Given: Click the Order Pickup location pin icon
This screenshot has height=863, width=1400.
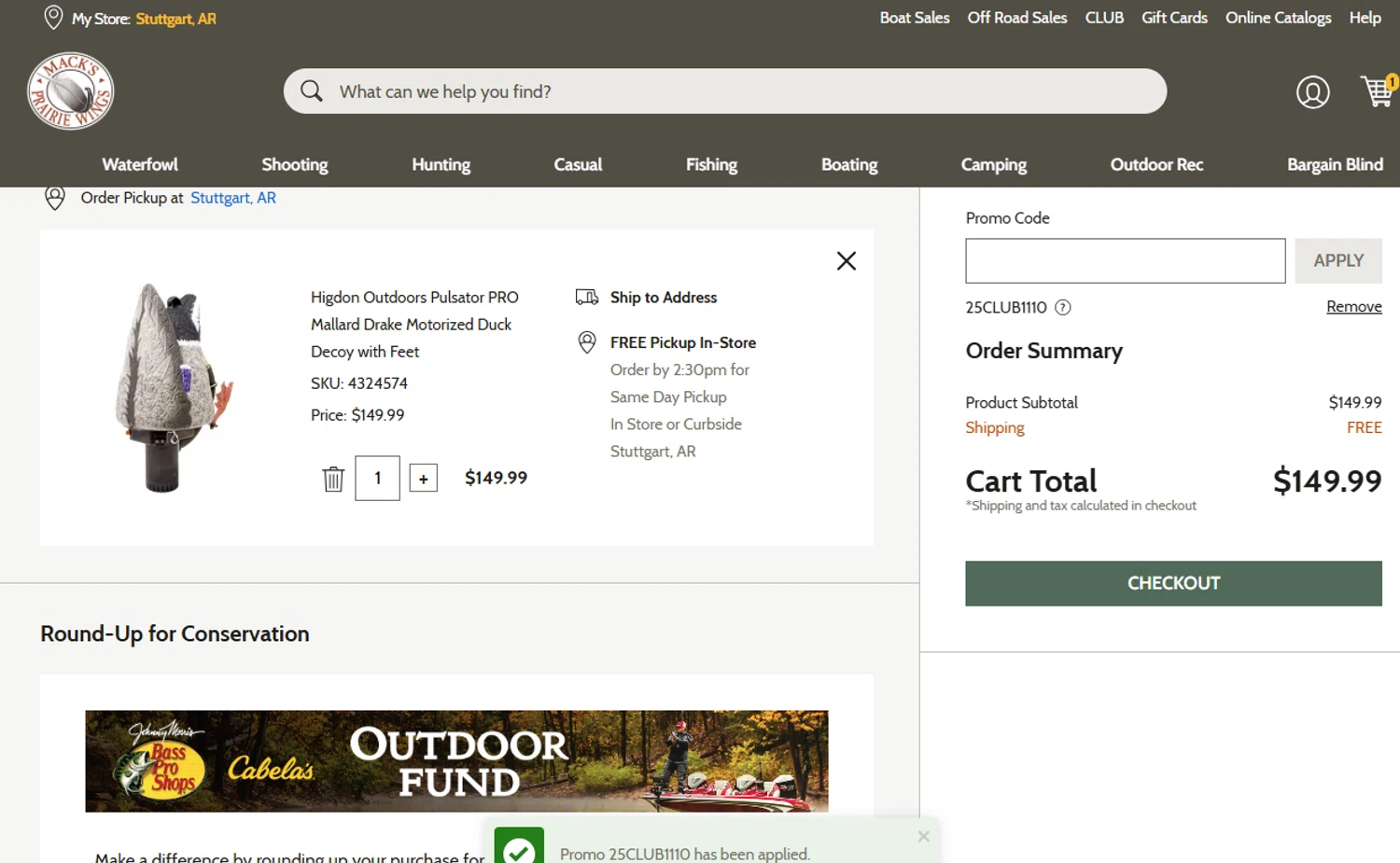Looking at the screenshot, I should coord(55,198).
